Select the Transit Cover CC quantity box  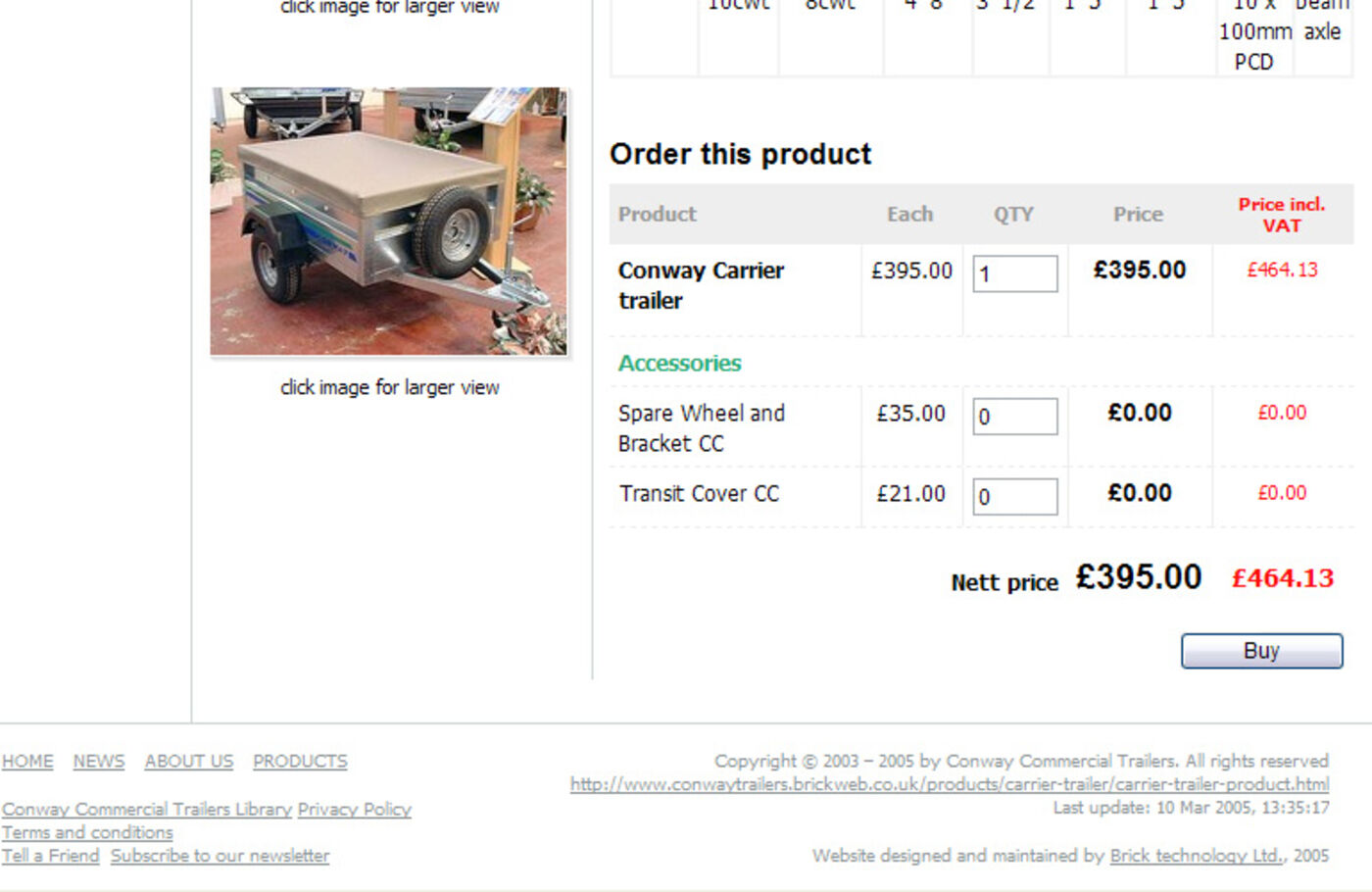point(1015,496)
